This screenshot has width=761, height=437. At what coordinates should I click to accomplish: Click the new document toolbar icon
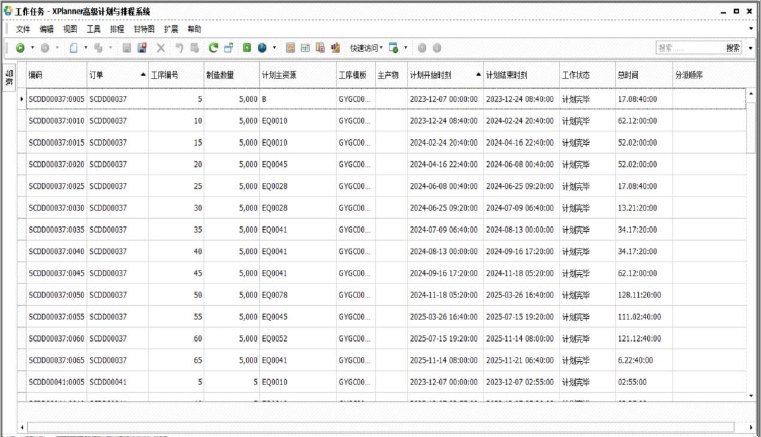coord(73,48)
